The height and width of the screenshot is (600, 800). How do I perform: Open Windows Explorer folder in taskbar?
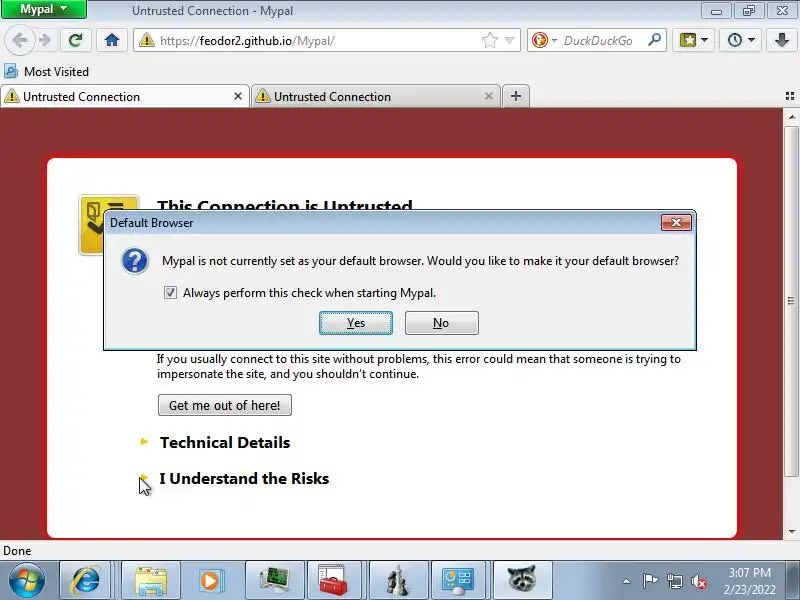151,580
